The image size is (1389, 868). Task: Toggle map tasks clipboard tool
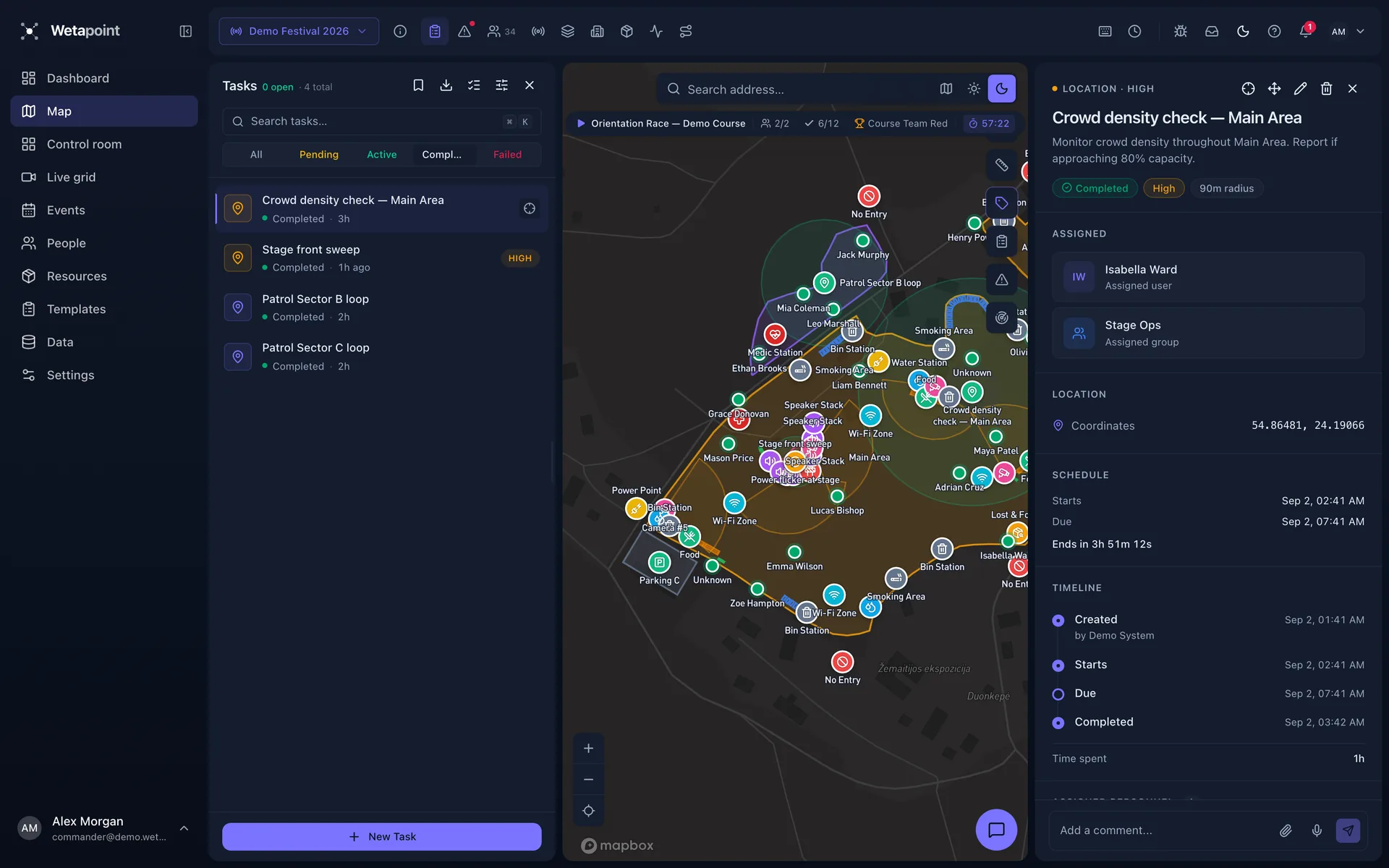coord(1001,242)
